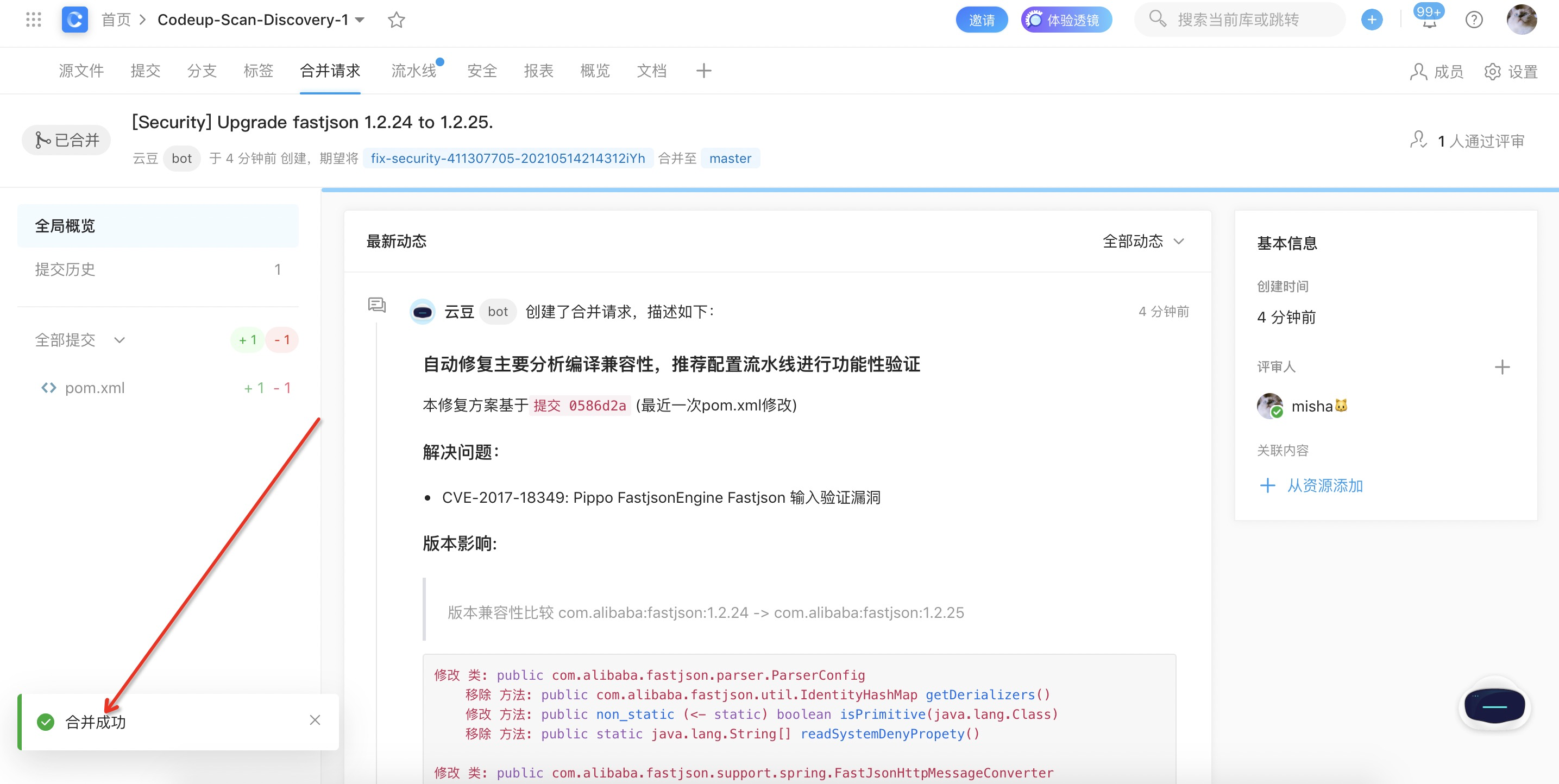Switch to the 分支 tab
Image resolution: width=1559 pixels, height=784 pixels.
click(x=202, y=71)
